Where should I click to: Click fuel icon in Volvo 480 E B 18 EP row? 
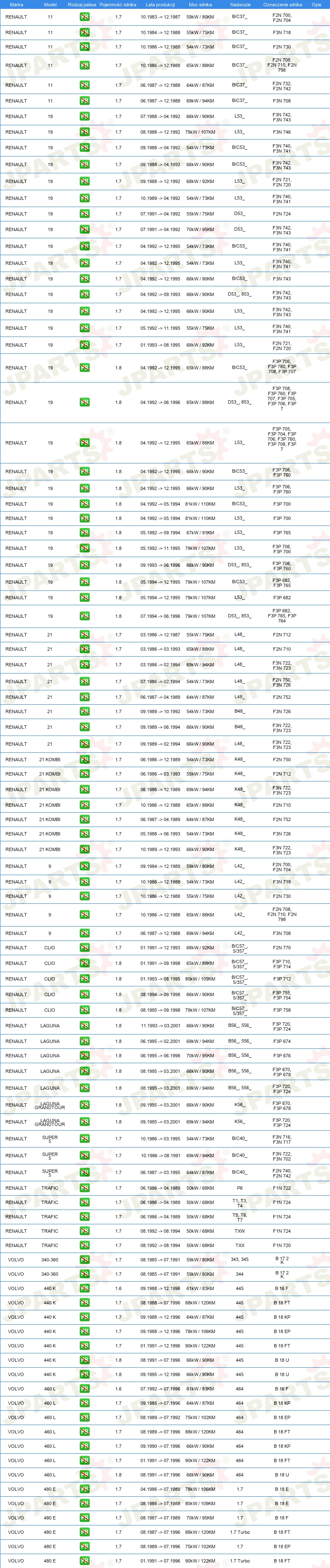[85, 1546]
